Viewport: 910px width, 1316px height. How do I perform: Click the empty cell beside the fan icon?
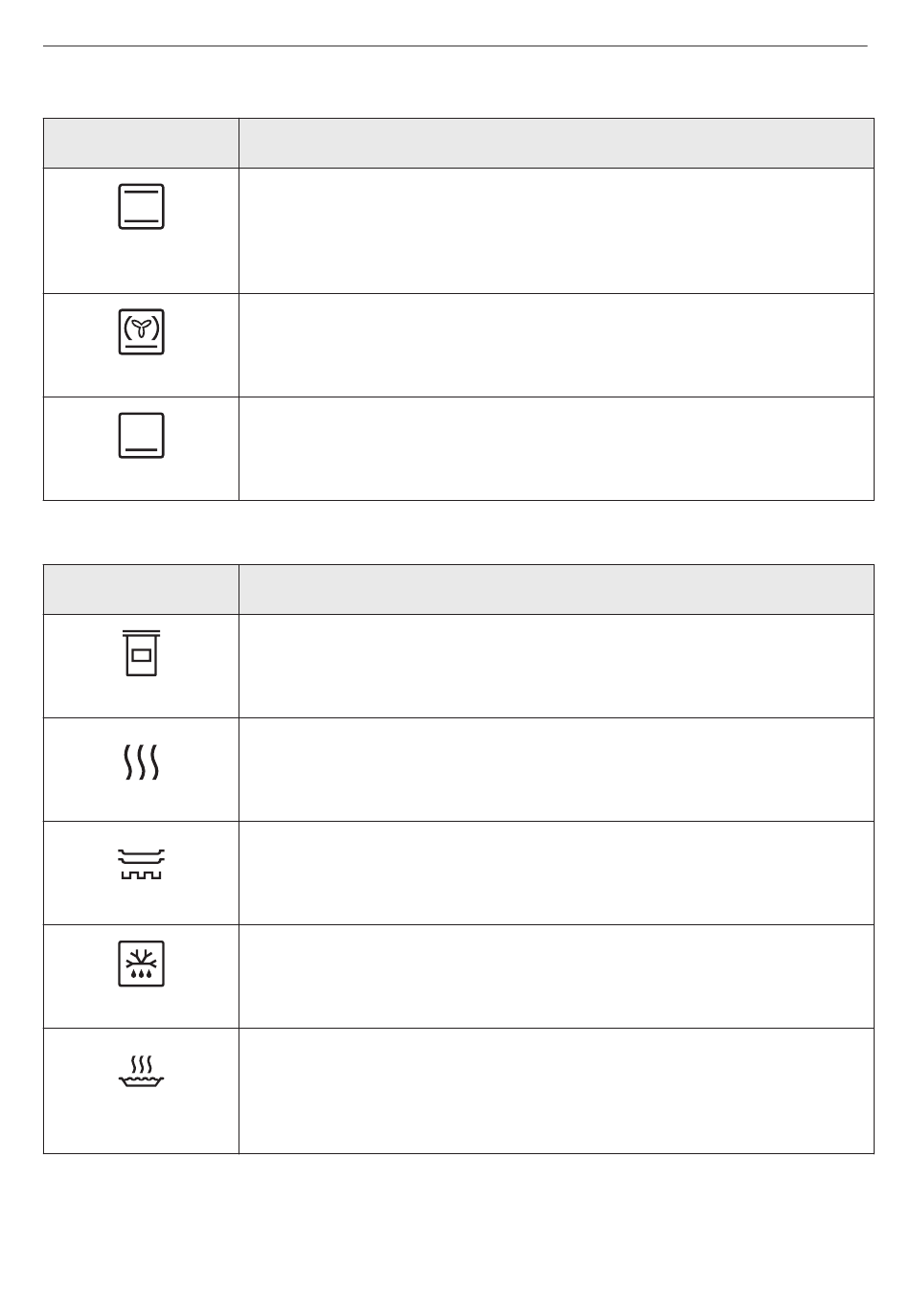click(556, 345)
